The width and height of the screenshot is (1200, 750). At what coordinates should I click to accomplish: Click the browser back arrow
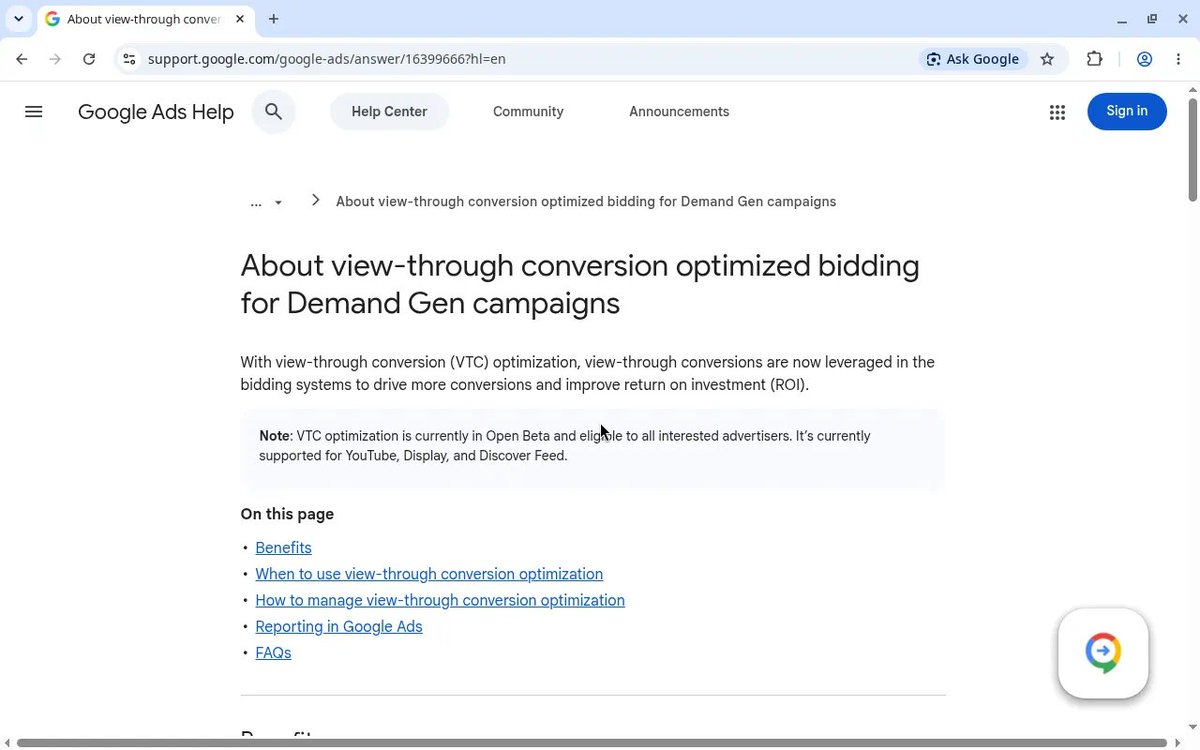point(22,59)
